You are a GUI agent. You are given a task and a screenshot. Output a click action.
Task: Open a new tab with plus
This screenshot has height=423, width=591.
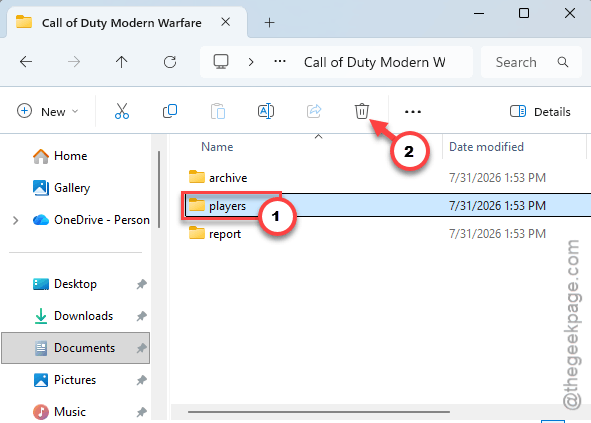[269, 23]
